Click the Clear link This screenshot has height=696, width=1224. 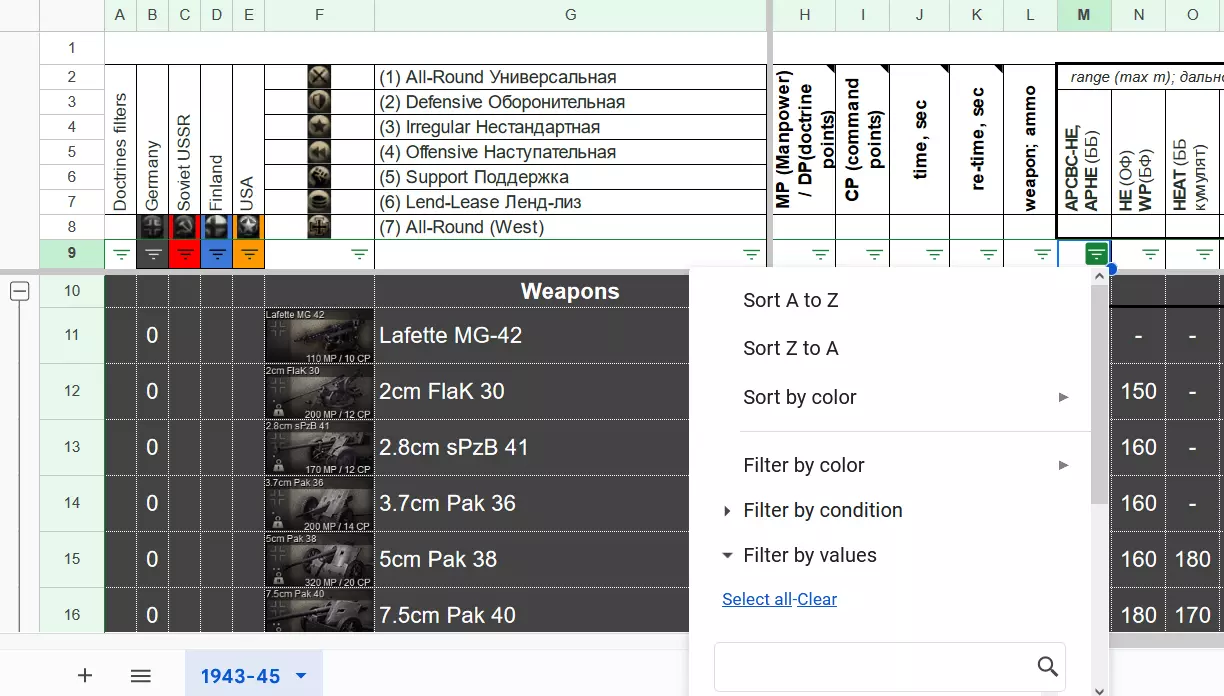[817, 599]
